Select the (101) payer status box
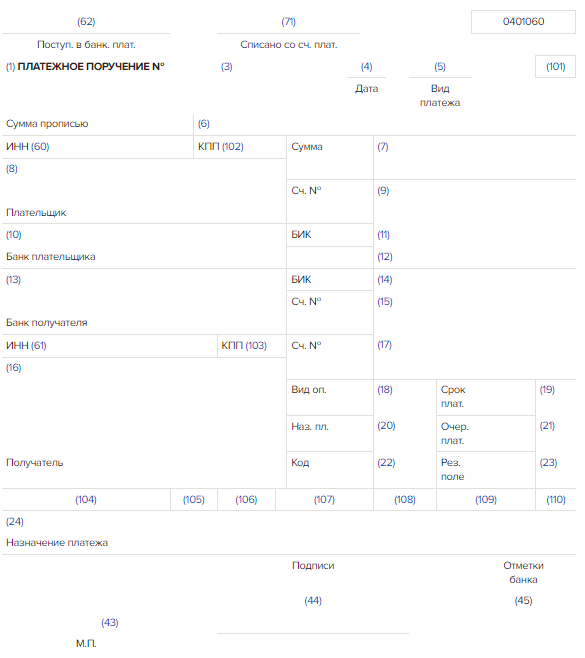 click(555, 66)
